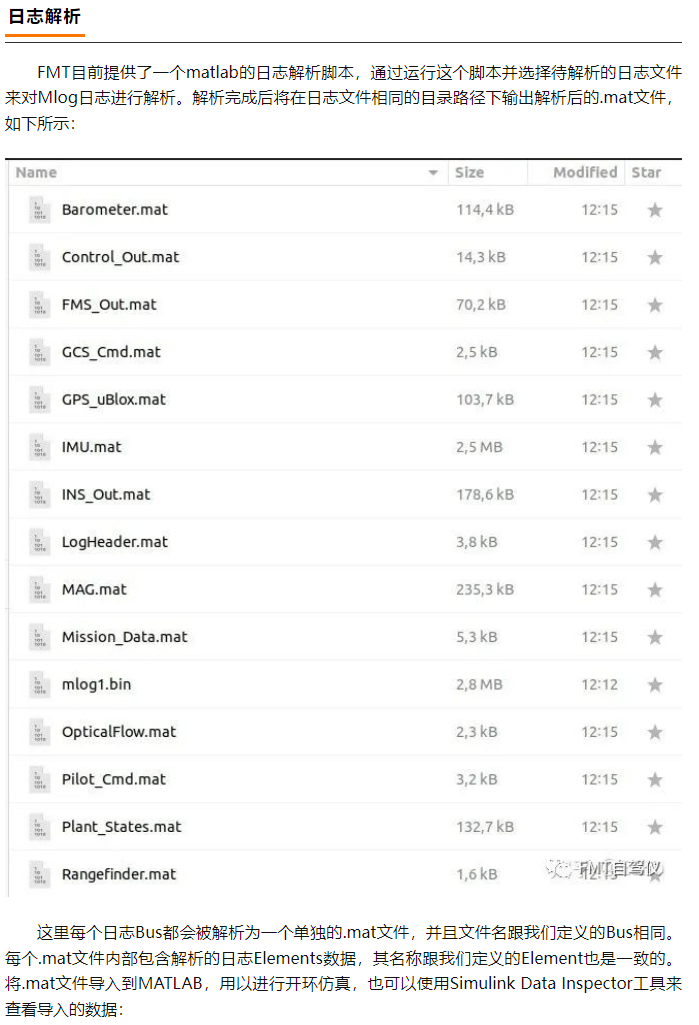Select the Pilot_Cmd.mat file row
The image size is (699, 1025).
pos(345,779)
